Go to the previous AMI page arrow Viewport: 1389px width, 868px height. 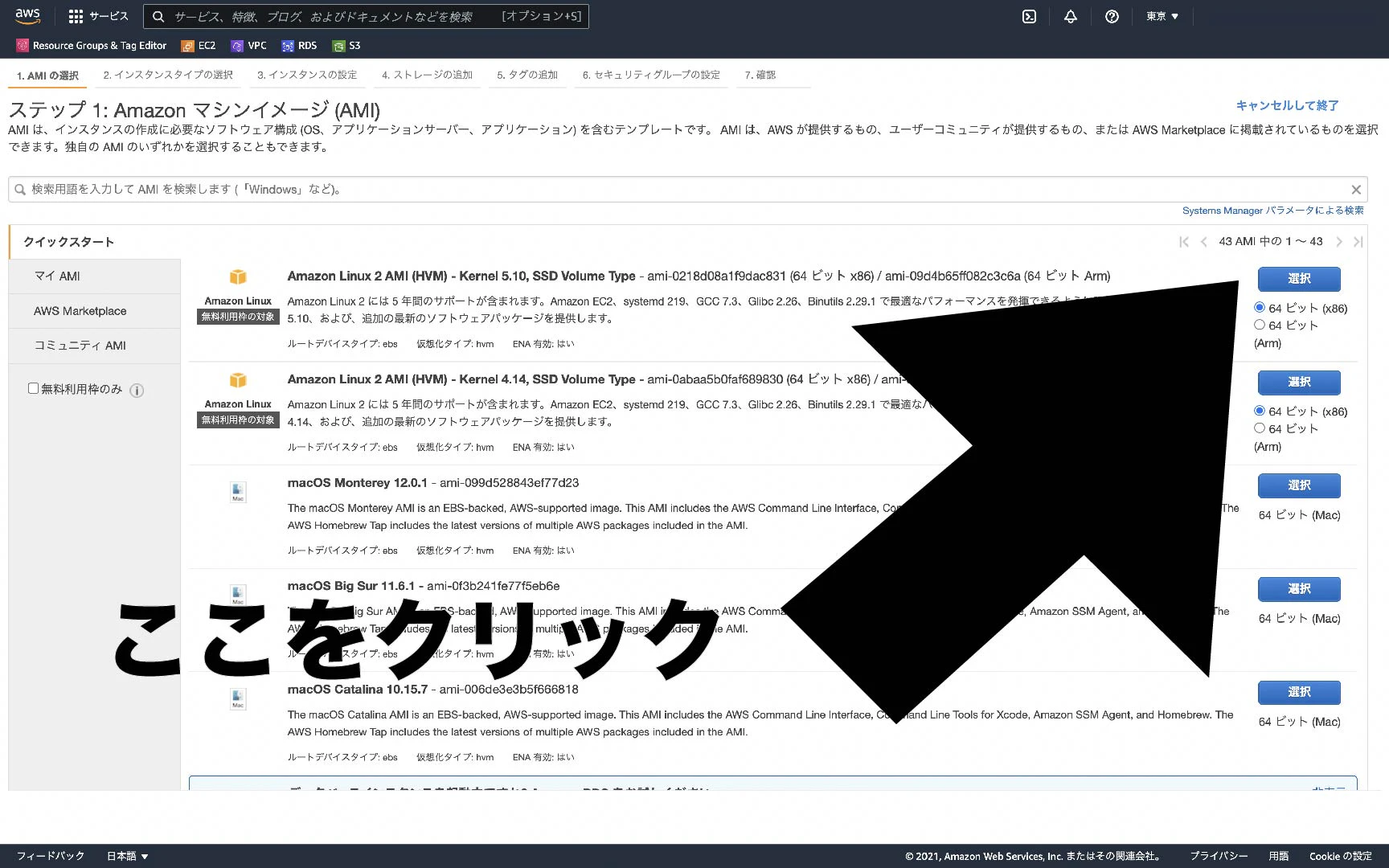tap(1203, 241)
